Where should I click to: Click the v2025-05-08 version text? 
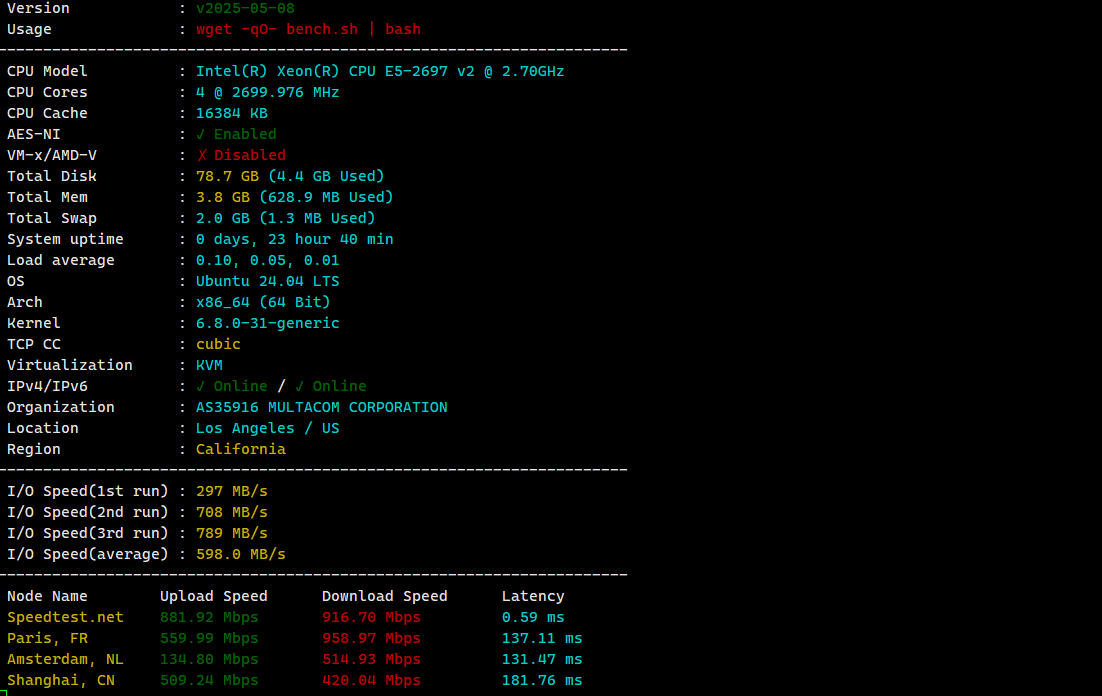(245, 8)
